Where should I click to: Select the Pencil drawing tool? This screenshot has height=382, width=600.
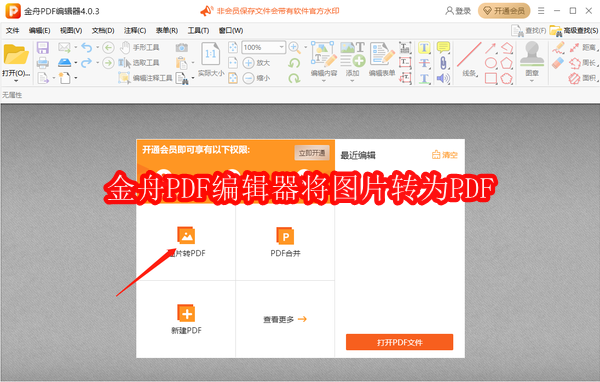pyautogui.click(x=558, y=48)
